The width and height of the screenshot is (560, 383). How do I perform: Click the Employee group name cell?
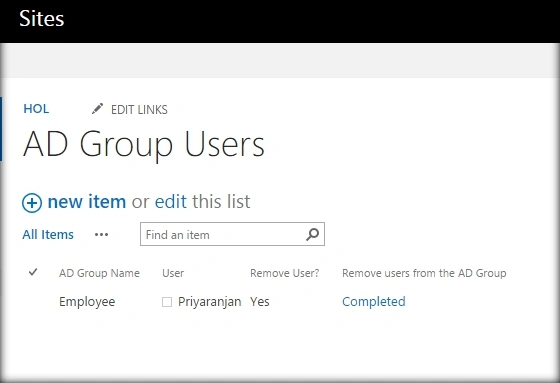click(87, 302)
